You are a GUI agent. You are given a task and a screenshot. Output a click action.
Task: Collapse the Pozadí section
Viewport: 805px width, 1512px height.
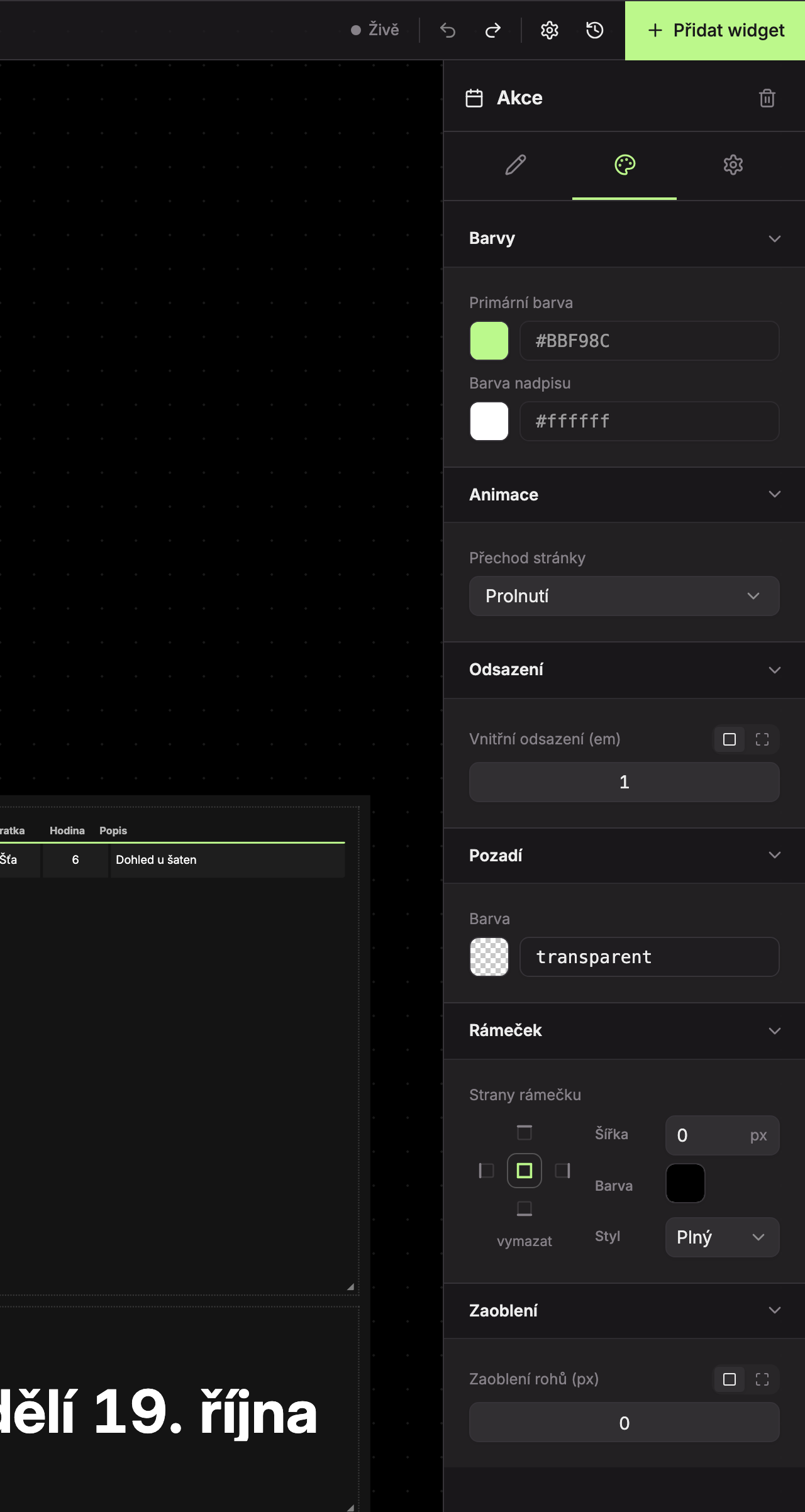pyautogui.click(x=775, y=855)
